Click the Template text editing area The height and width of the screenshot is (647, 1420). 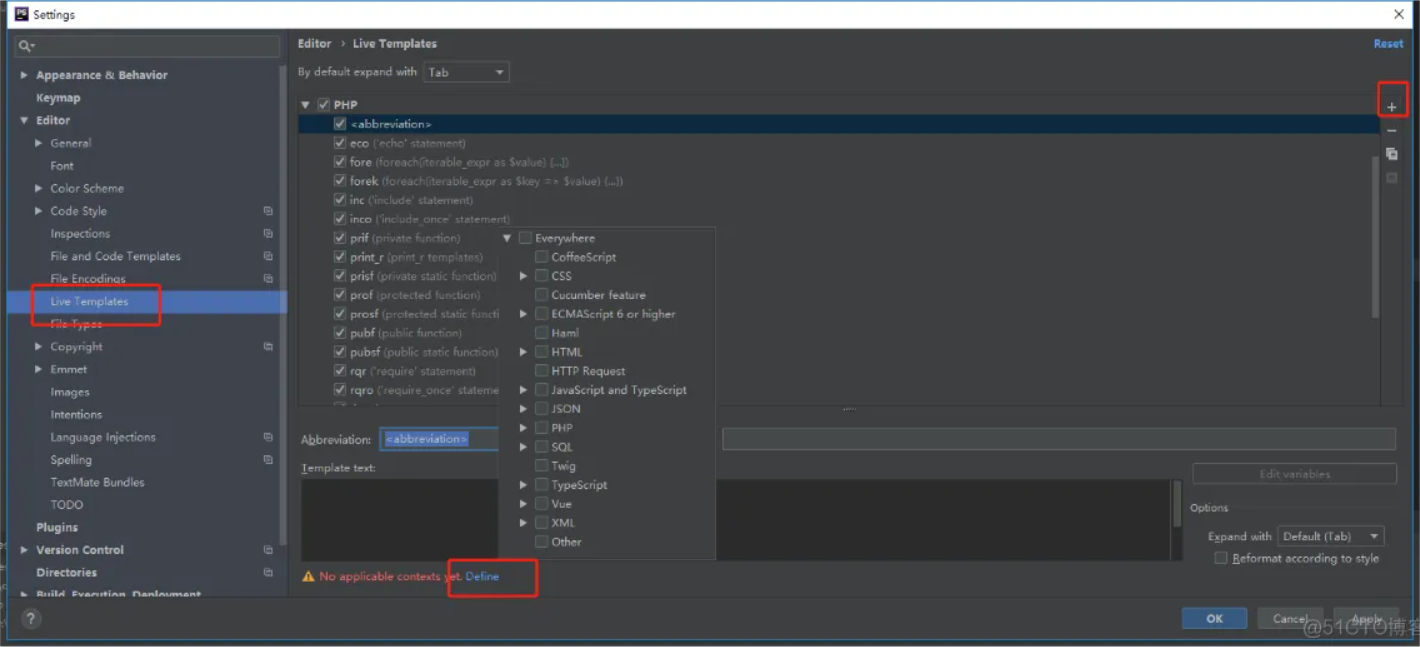736,520
